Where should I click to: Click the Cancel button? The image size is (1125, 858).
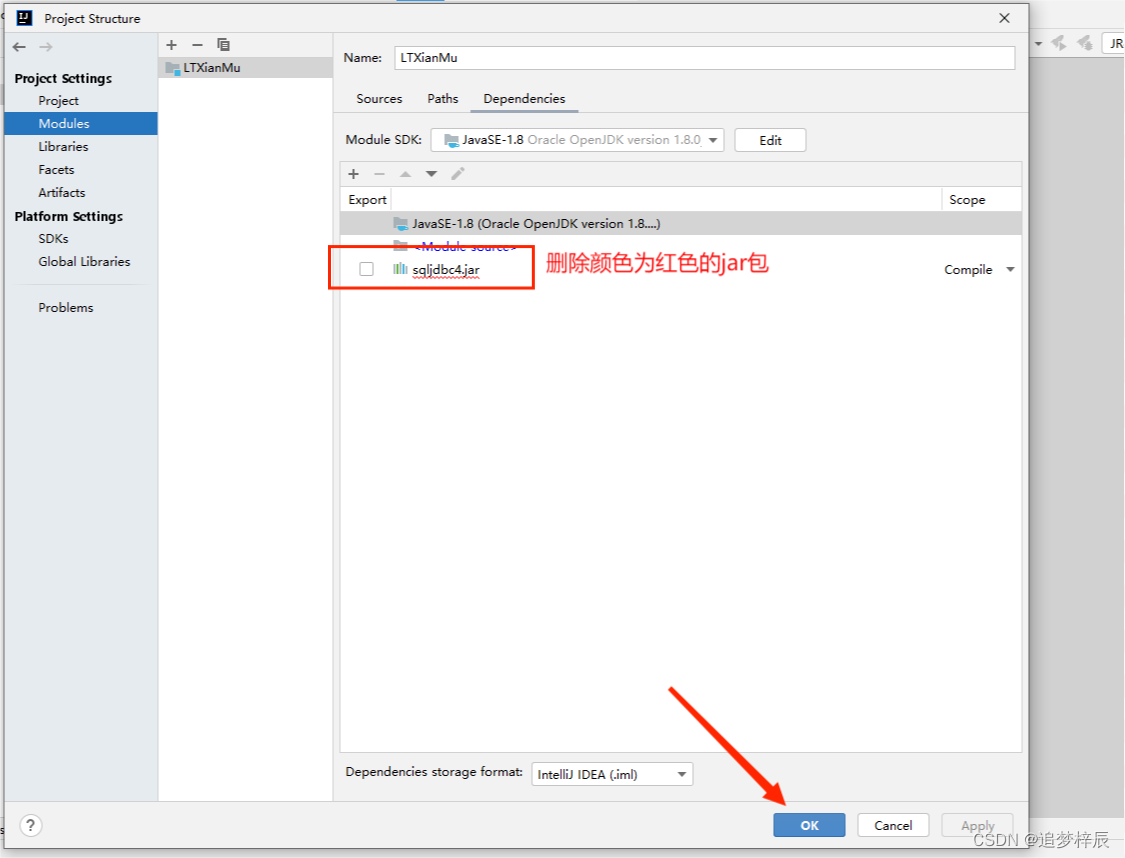[893, 825]
